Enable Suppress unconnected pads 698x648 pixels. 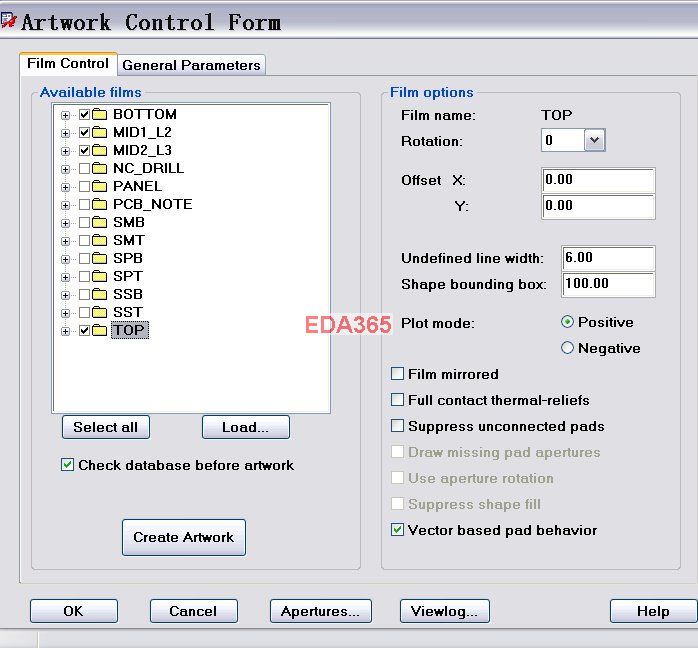(x=397, y=426)
